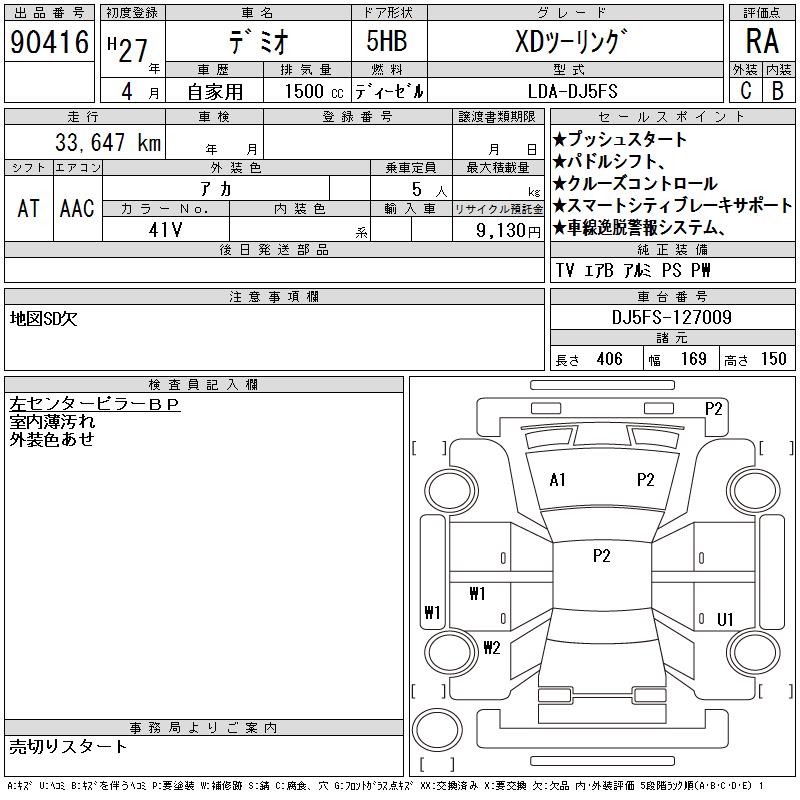Select the door type 5HB

click(x=387, y=41)
